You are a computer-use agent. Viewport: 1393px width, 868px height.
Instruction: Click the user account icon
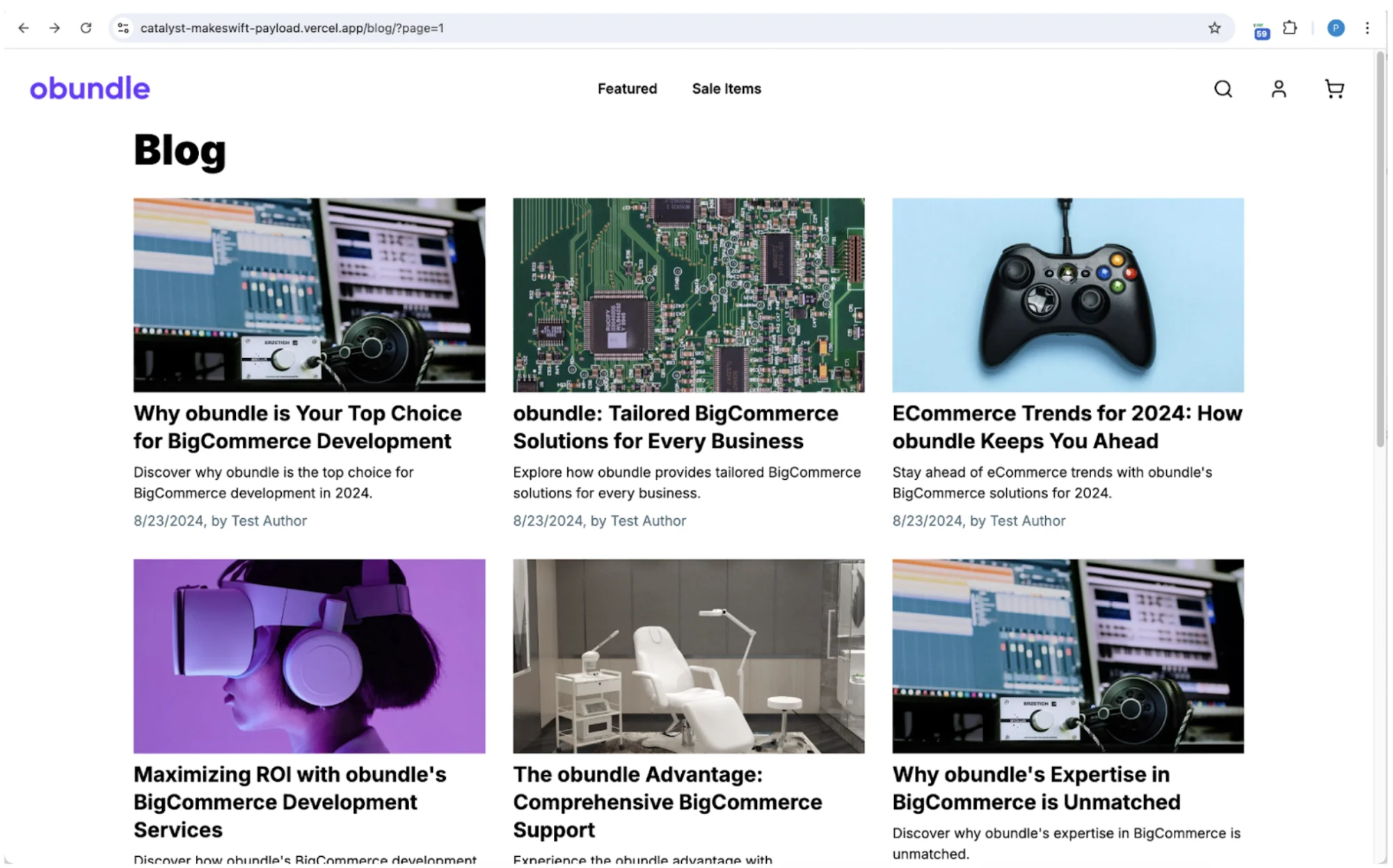click(1279, 89)
